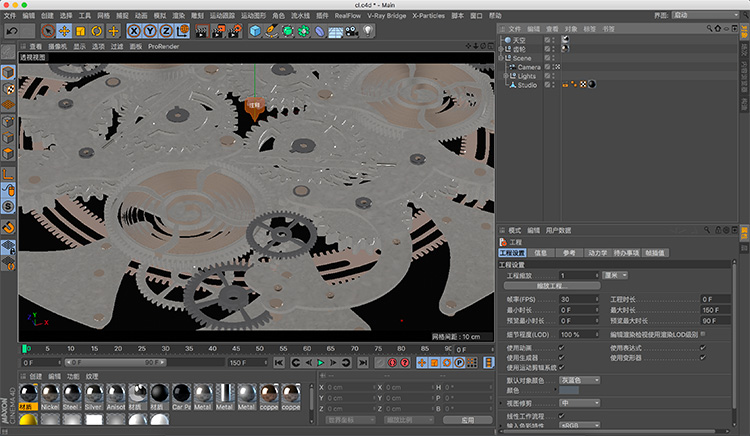
Task: Activate the Move tool in top toolbar
Action: pos(64,31)
